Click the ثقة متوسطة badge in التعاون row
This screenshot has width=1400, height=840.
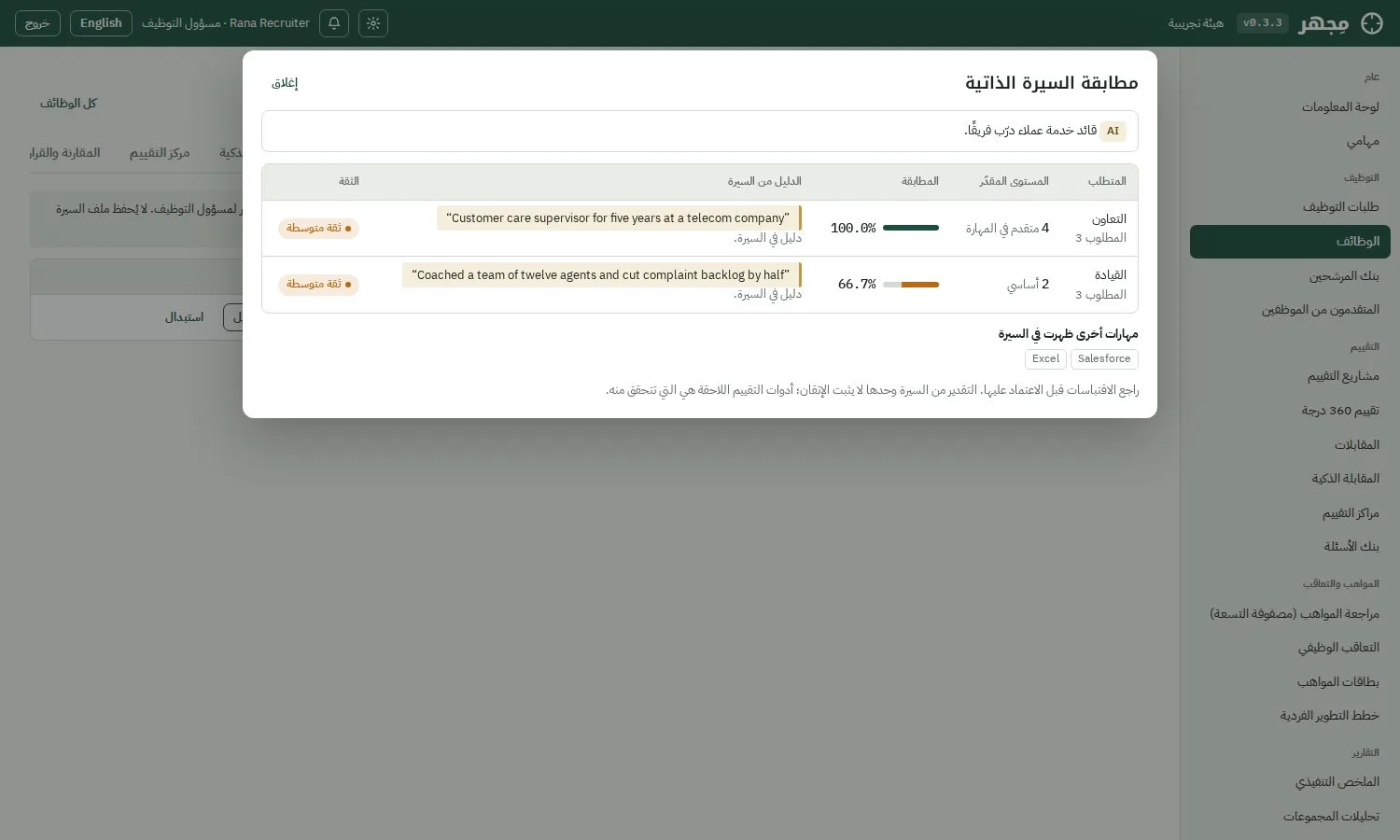click(318, 229)
